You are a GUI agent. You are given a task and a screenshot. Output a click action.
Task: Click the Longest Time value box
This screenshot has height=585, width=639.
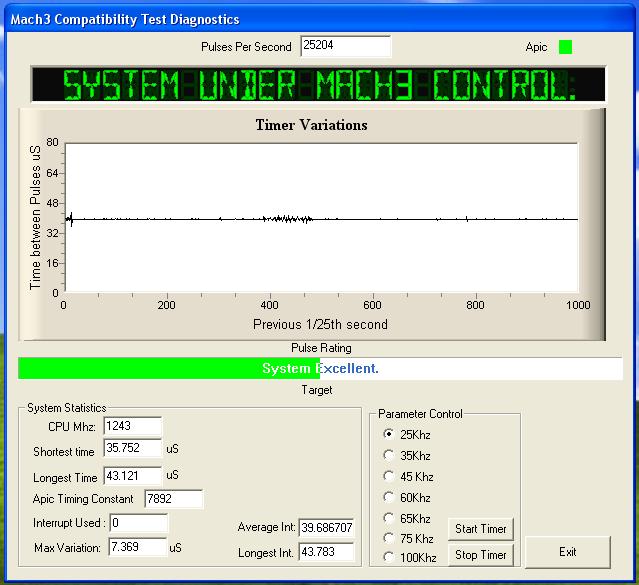tap(131, 475)
